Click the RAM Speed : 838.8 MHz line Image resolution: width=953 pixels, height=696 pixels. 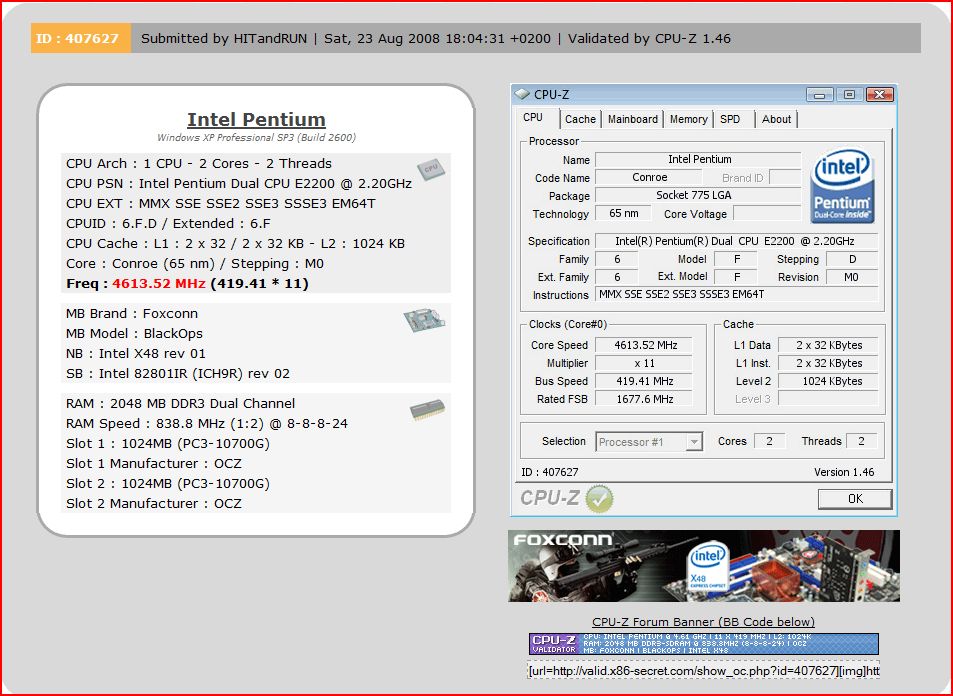pyautogui.click(x=207, y=424)
